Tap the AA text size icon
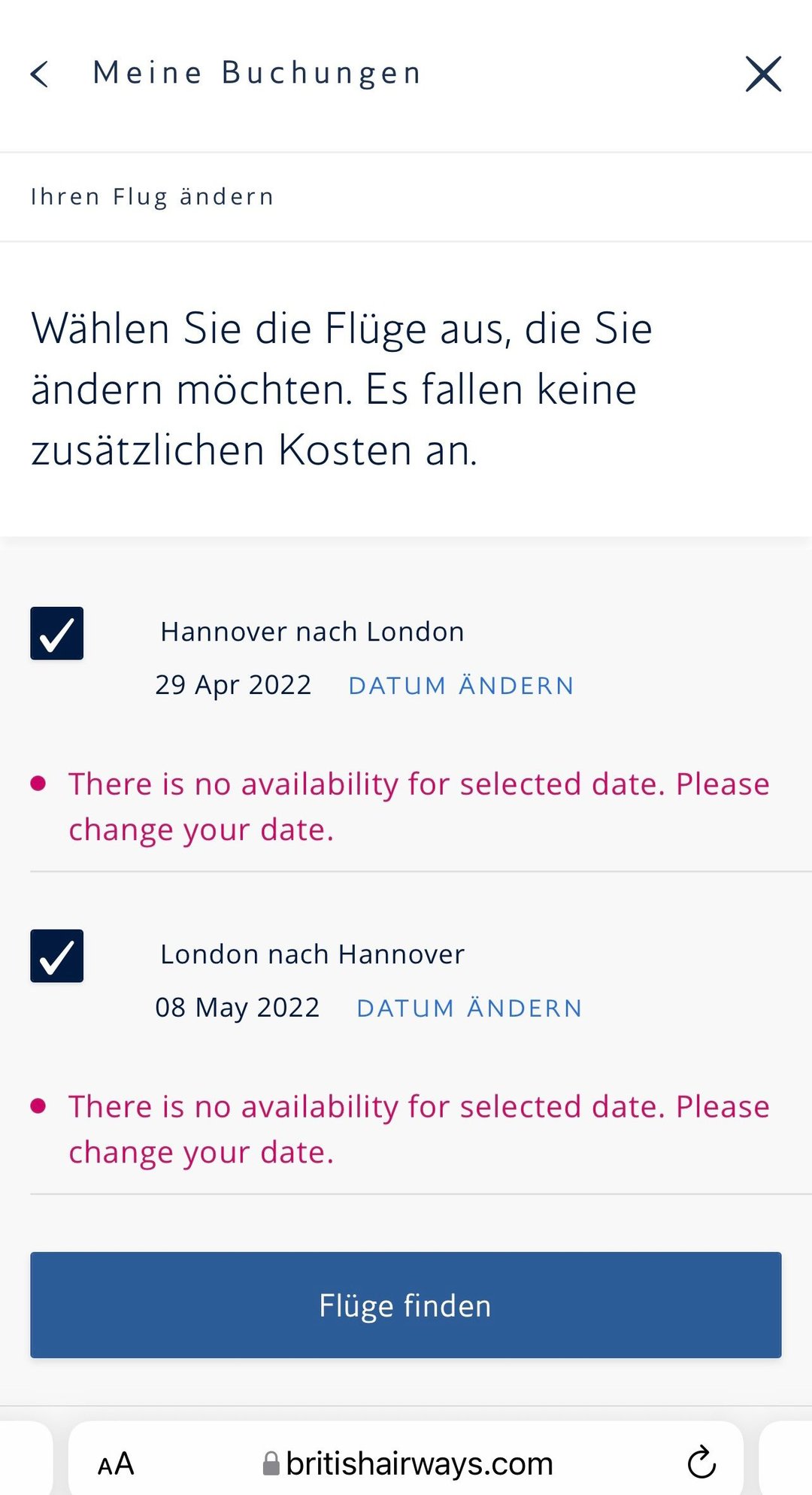 click(x=116, y=1463)
